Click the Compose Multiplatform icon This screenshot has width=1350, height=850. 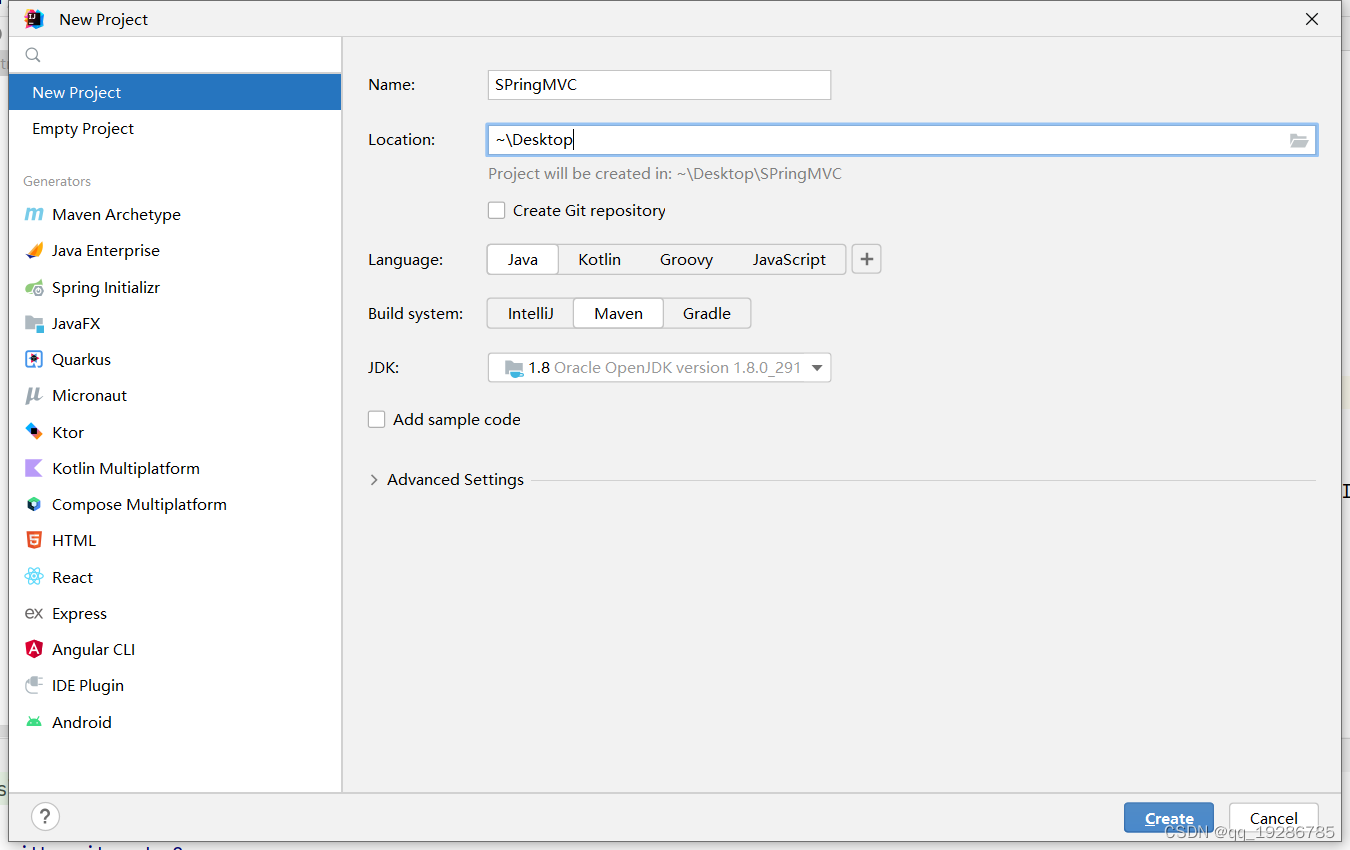[x=34, y=504]
